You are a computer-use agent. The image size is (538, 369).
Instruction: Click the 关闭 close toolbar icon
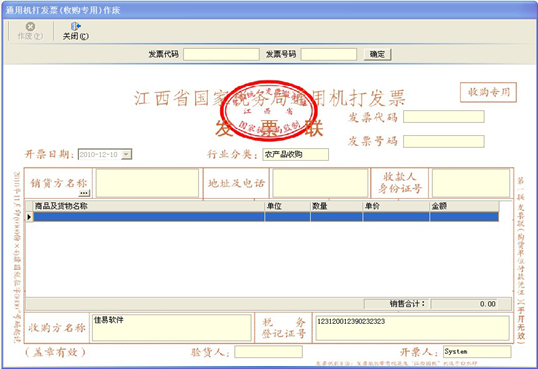coord(75,26)
